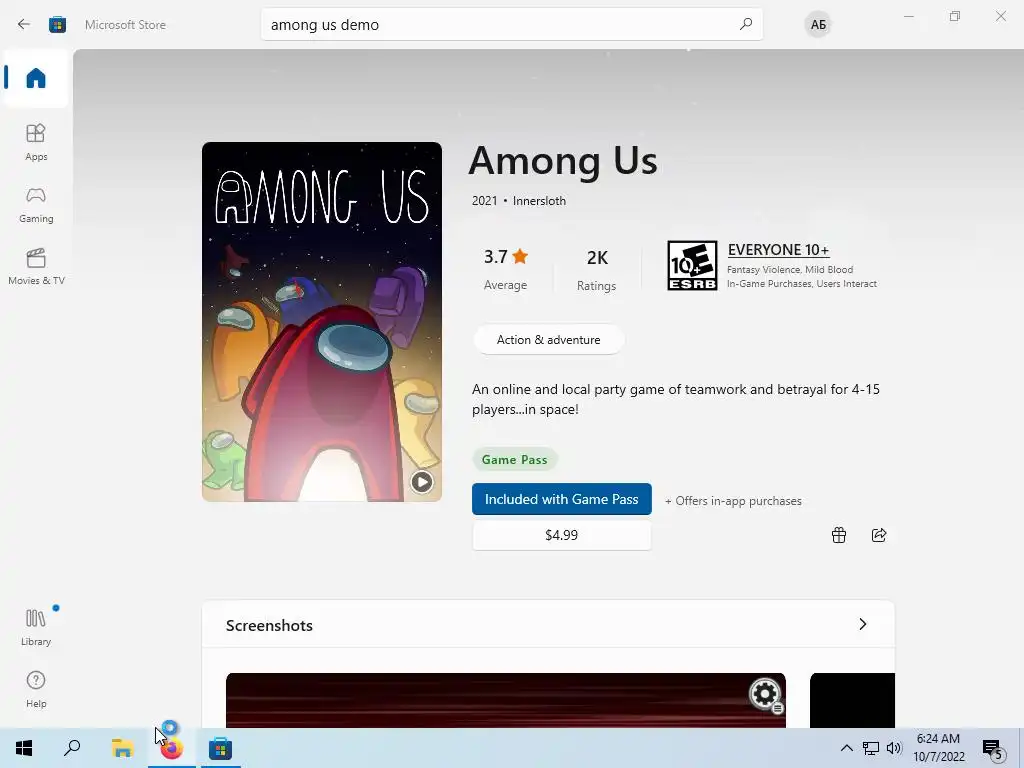The height and width of the screenshot is (768, 1024).
Task: Open the Gaming section
Action: (x=36, y=204)
